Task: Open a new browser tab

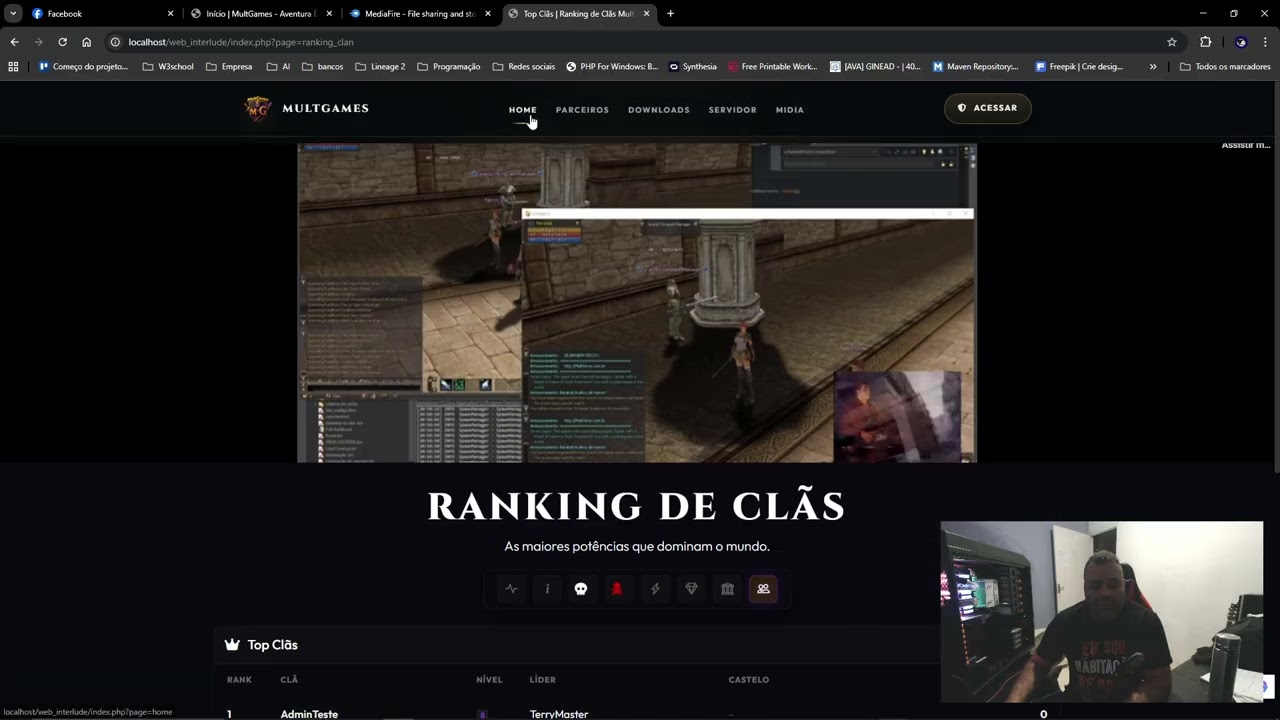Action: tap(670, 14)
